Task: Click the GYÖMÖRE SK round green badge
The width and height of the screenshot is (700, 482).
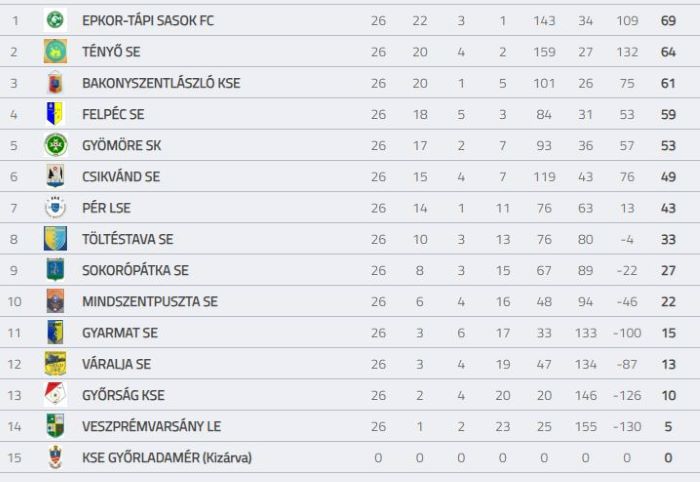Action: (x=55, y=145)
